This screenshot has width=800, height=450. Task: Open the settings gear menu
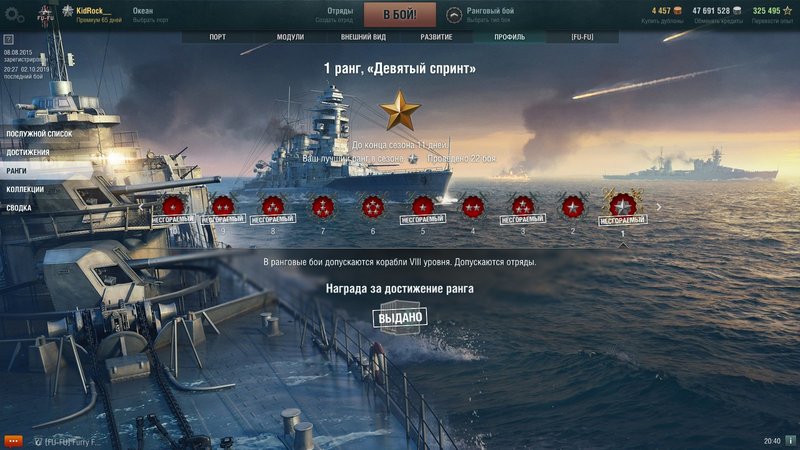tap(14, 14)
